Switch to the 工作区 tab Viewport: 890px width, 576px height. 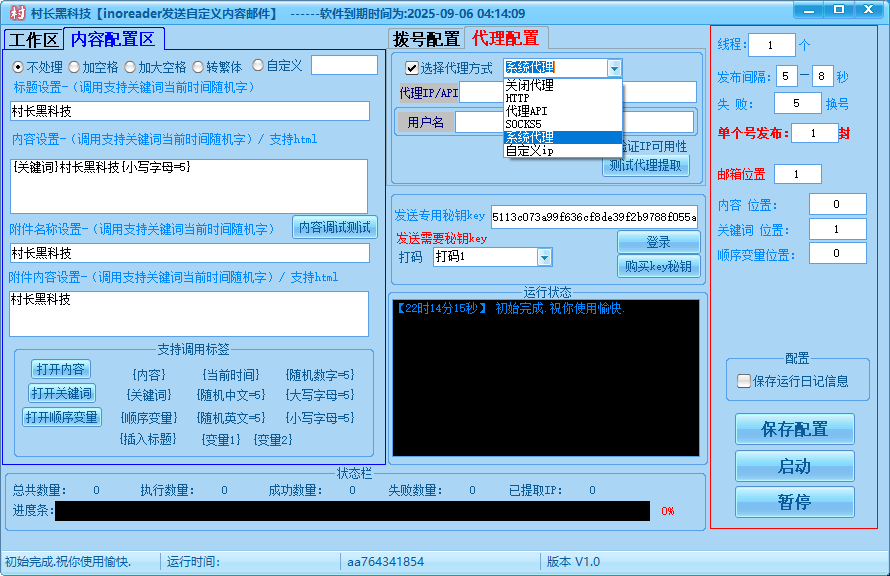click(35, 39)
